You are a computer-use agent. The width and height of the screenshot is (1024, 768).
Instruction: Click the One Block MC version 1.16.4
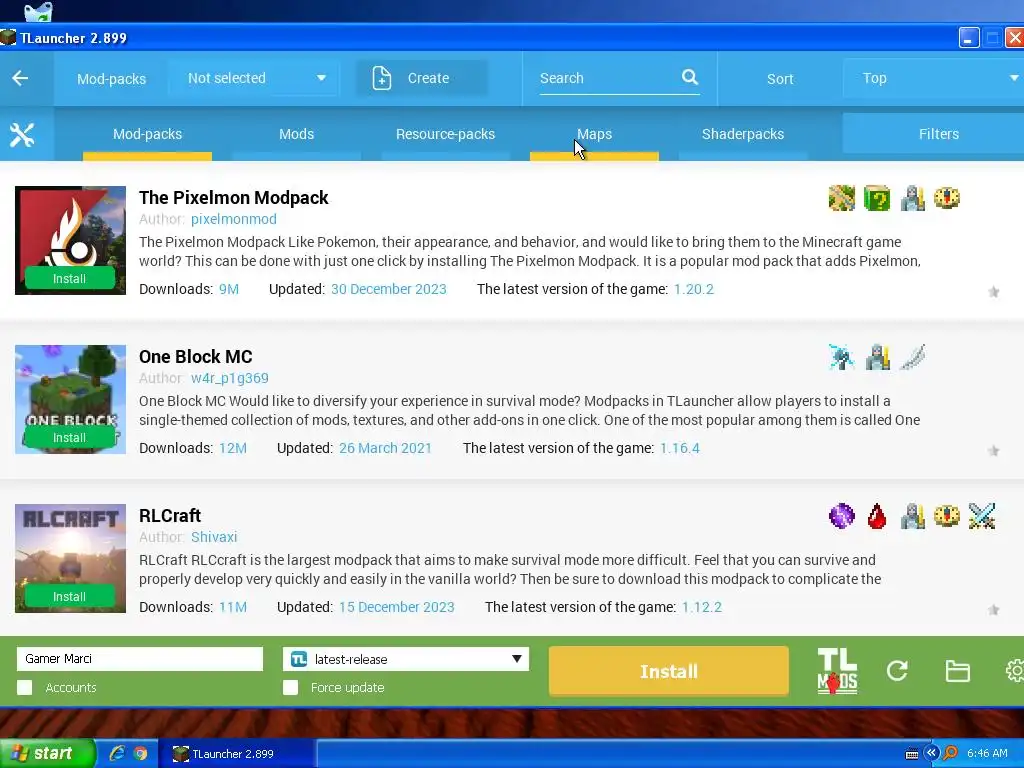[680, 448]
